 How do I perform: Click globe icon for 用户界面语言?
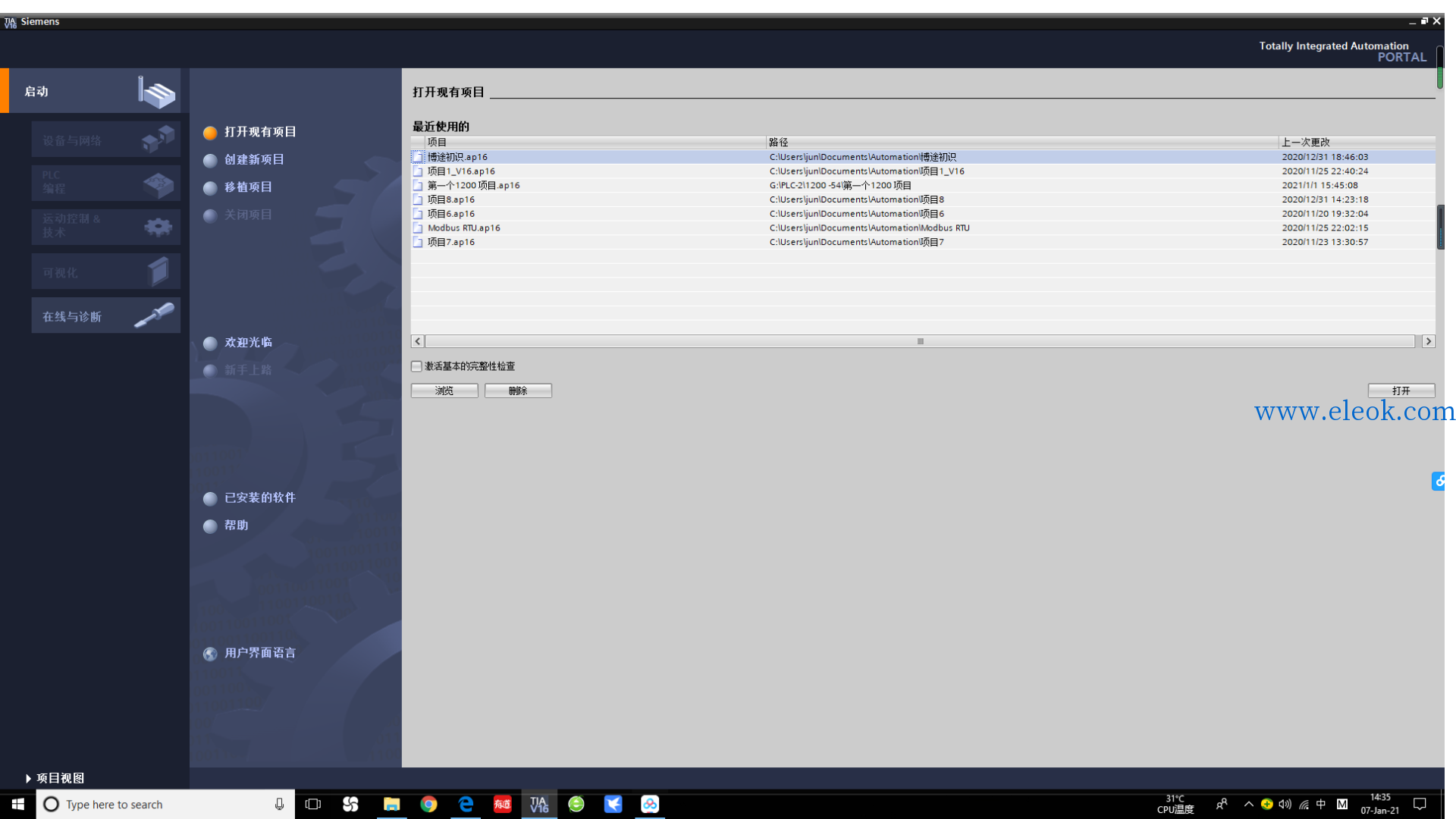click(x=210, y=654)
